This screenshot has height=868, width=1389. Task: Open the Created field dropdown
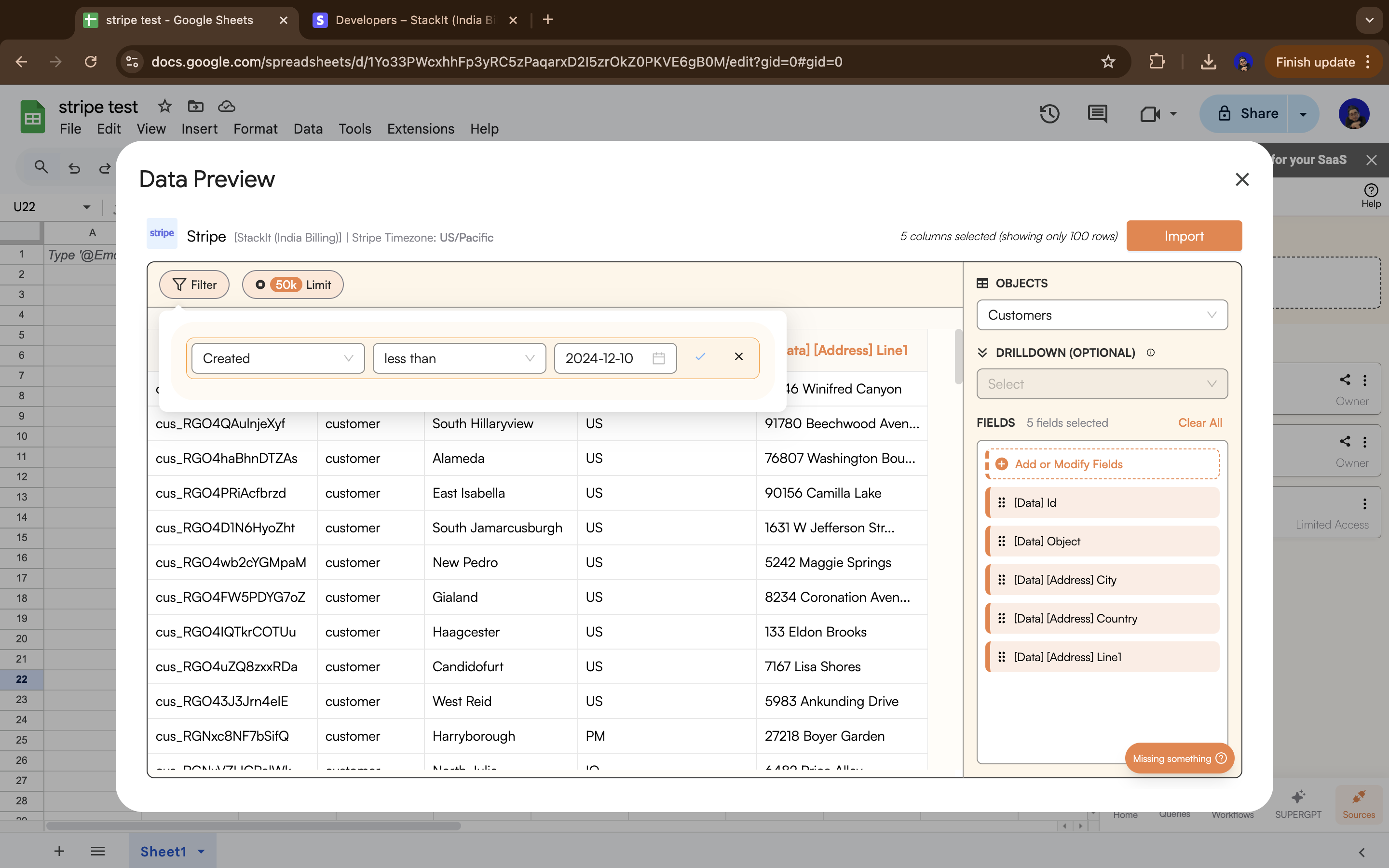pos(278,358)
